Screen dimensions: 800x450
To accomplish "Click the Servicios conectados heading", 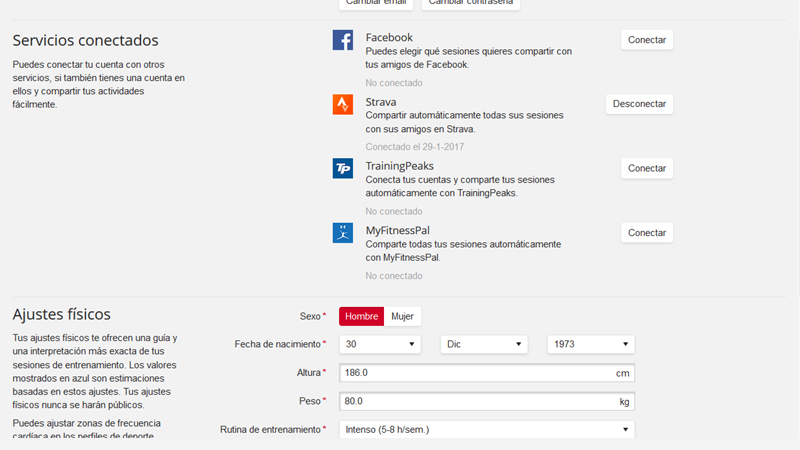I will click(x=86, y=40).
